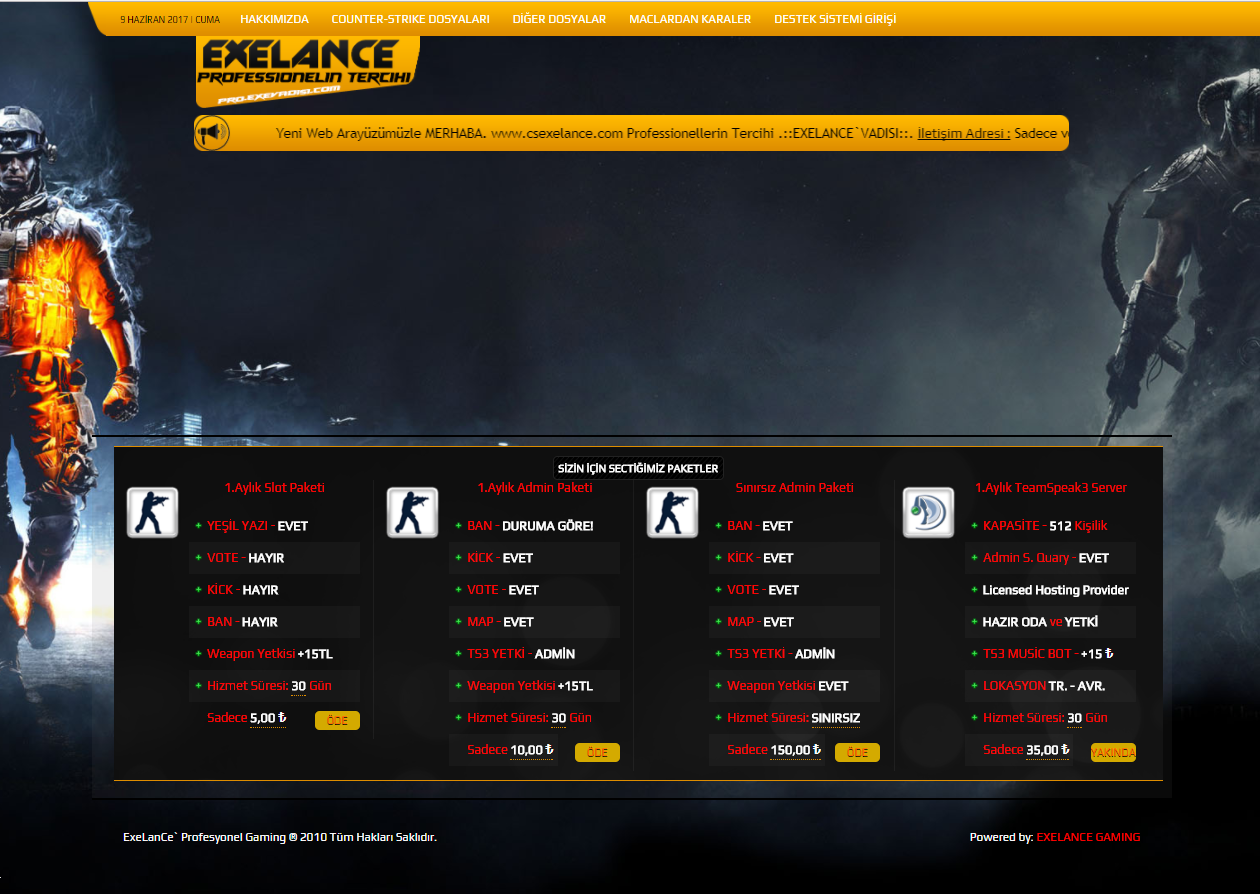This screenshot has width=1260, height=894.
Task: Click BAN - DURUMA GÖRE! row
Action: pyautogui.click(x=534, y=526)
